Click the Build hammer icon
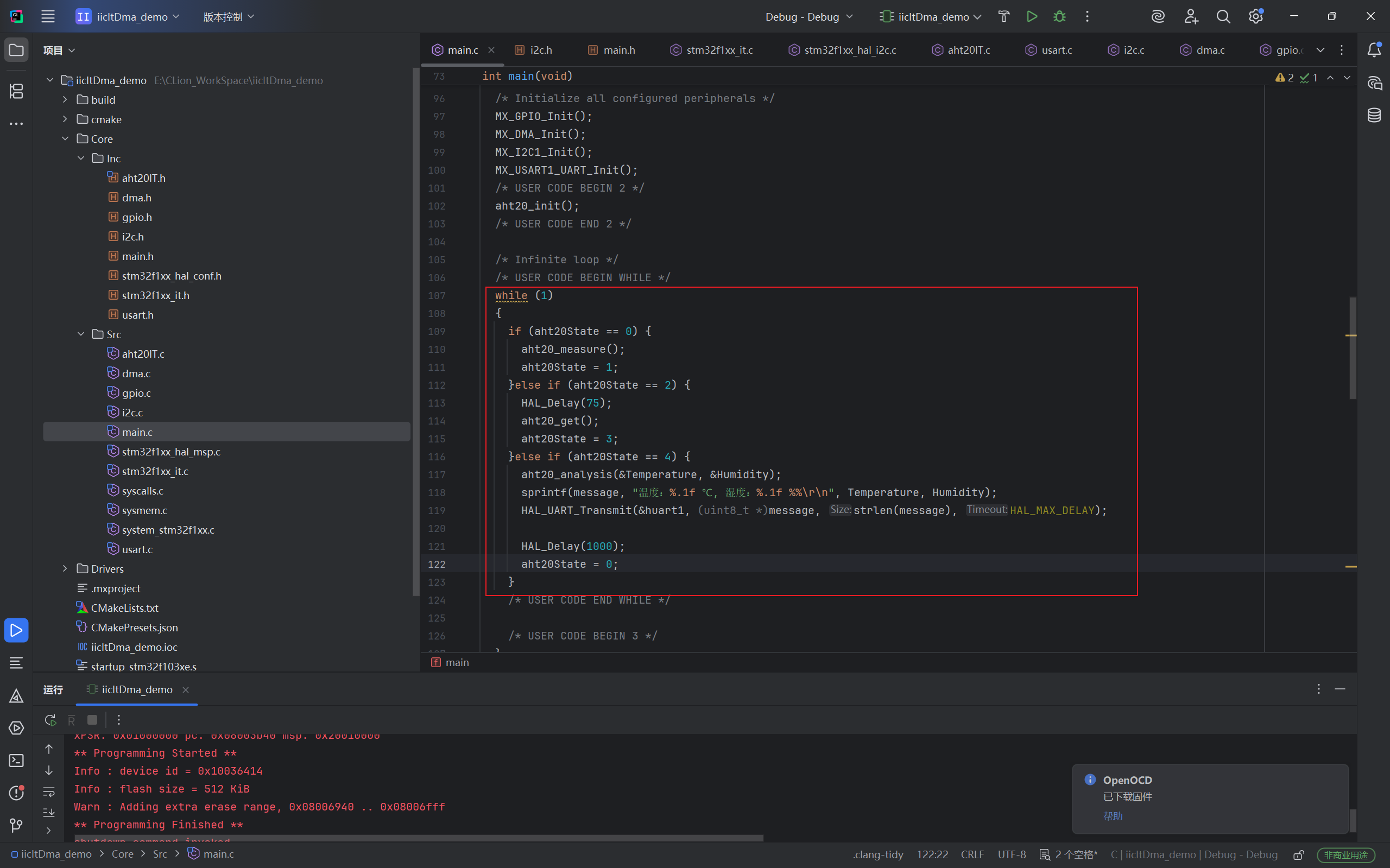1390x868 pixels. coord(1003,17)
